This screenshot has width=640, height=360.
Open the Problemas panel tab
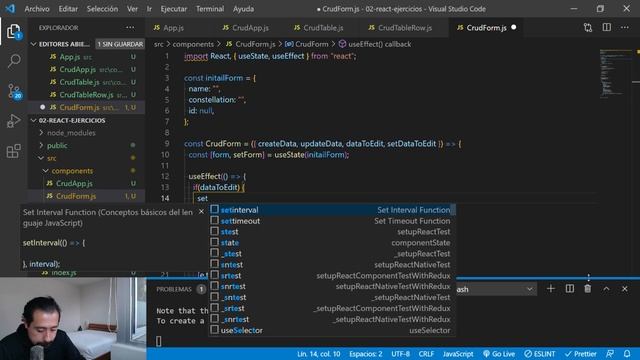click(x=174, y=289)
